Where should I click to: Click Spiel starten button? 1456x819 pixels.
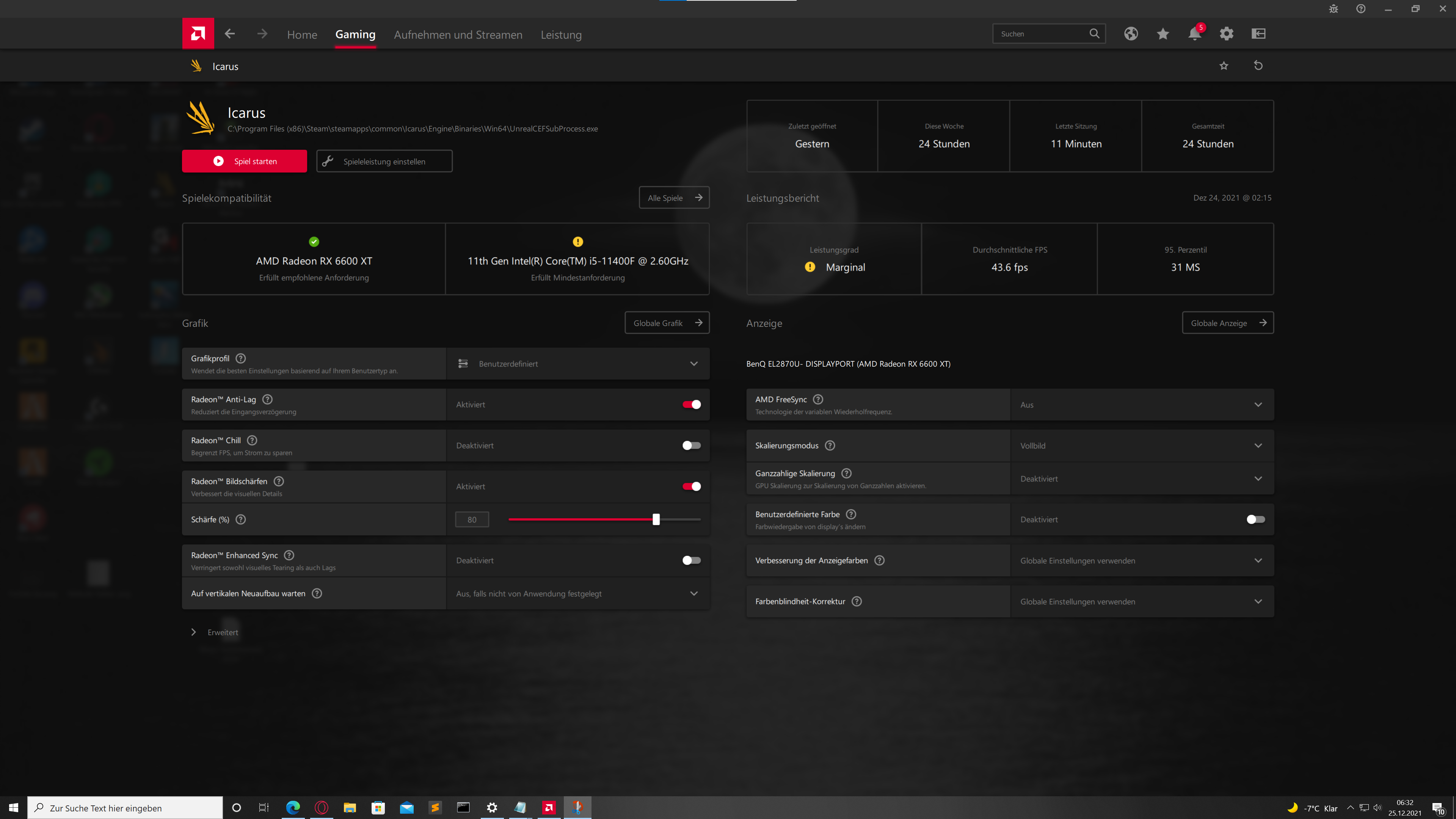click(244, 161)
